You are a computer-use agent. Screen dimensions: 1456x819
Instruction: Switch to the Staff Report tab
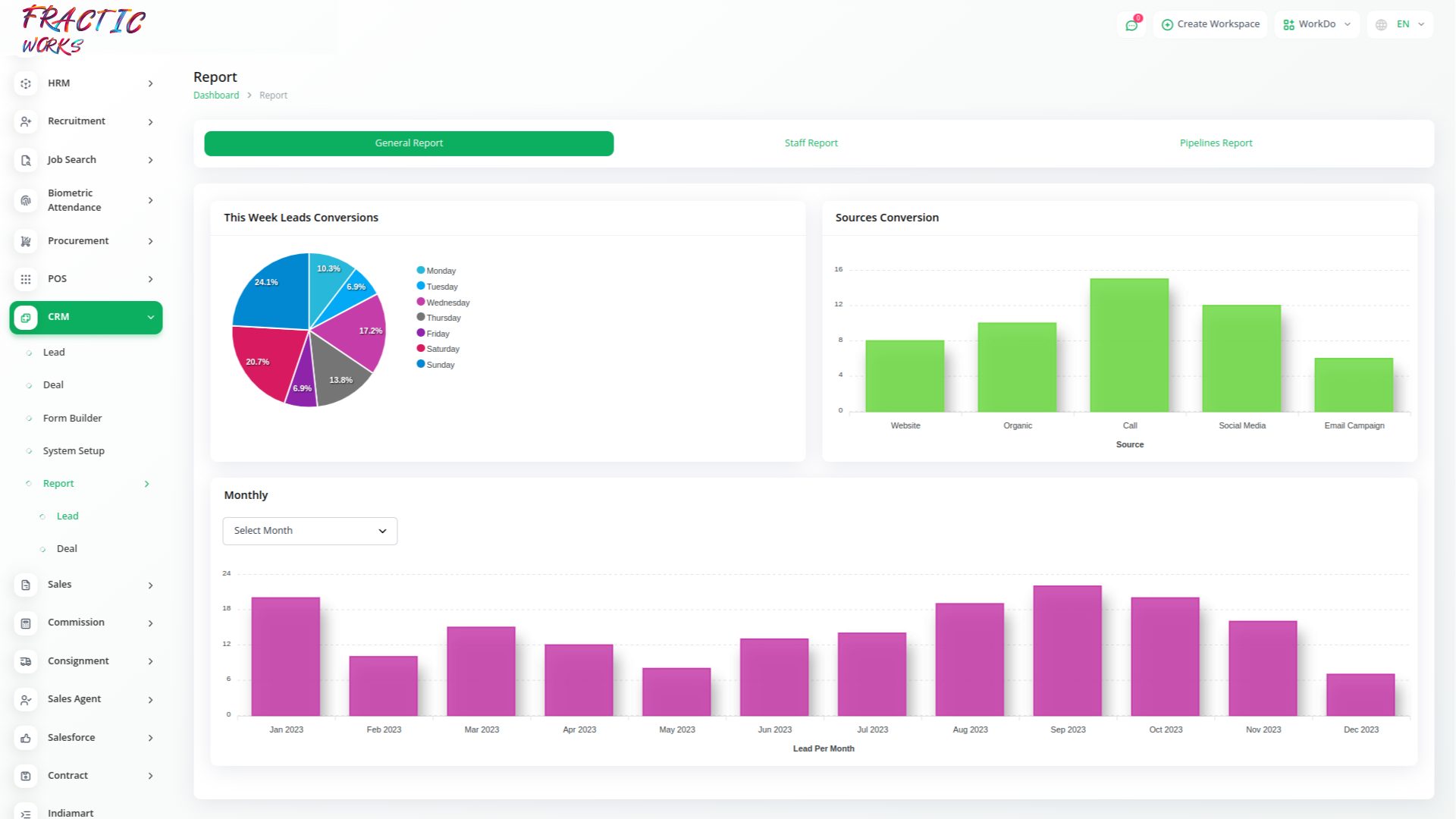point(811,143)
